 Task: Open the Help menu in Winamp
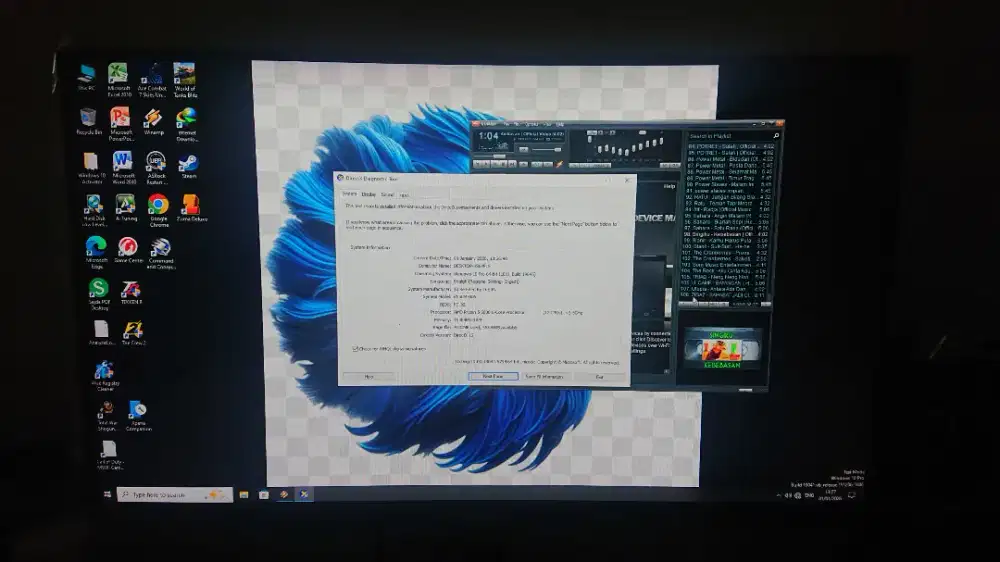coord(560,124)
